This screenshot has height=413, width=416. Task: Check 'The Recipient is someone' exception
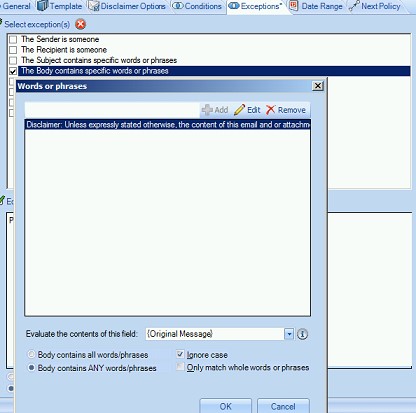point(13,50)
